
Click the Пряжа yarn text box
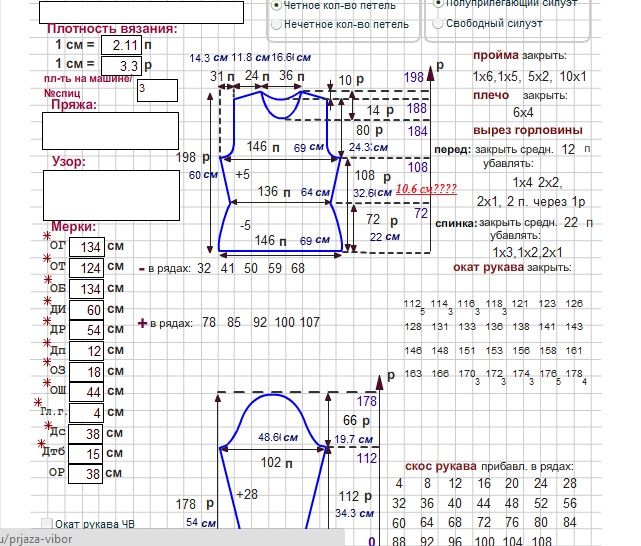point(110,131)
